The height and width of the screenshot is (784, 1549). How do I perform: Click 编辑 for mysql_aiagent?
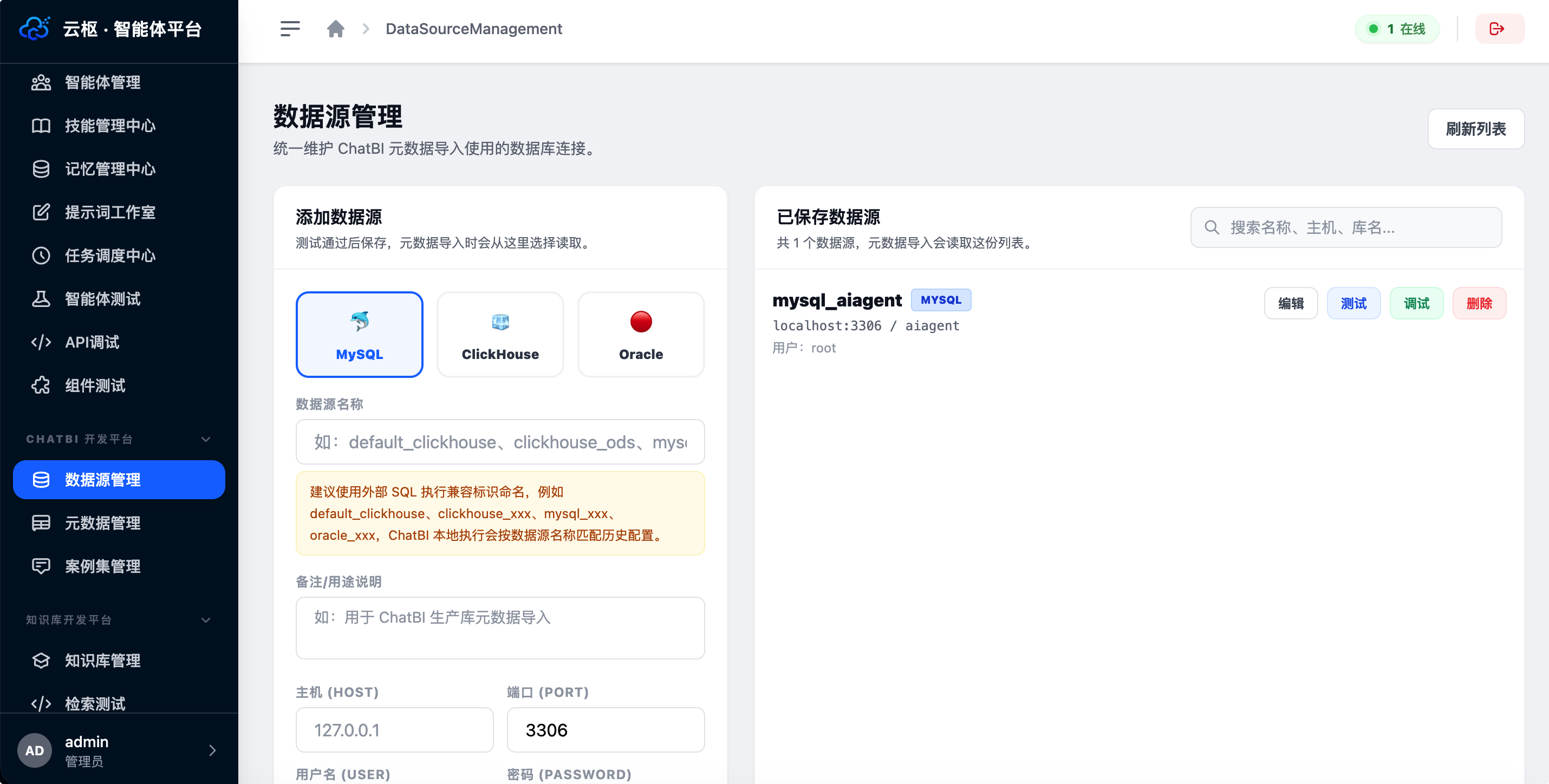click(1291, 303)
